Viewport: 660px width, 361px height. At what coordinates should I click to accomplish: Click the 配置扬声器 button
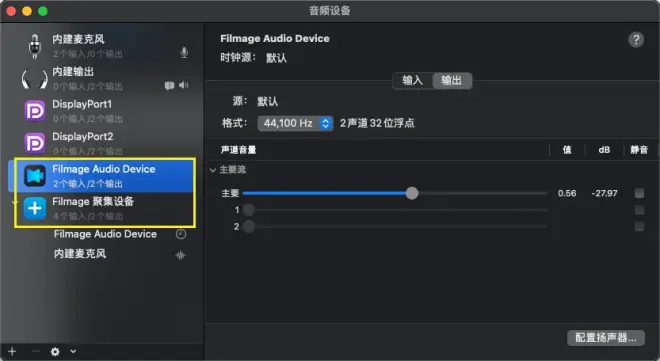(606, 337)
